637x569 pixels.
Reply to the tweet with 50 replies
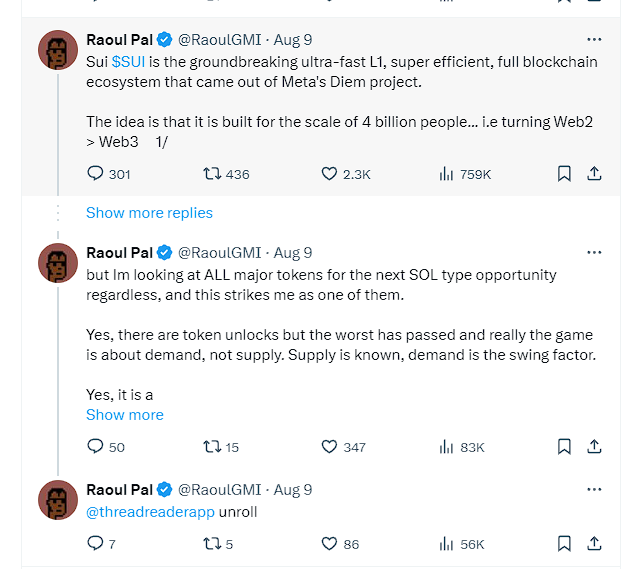click(x=96, y=447)
